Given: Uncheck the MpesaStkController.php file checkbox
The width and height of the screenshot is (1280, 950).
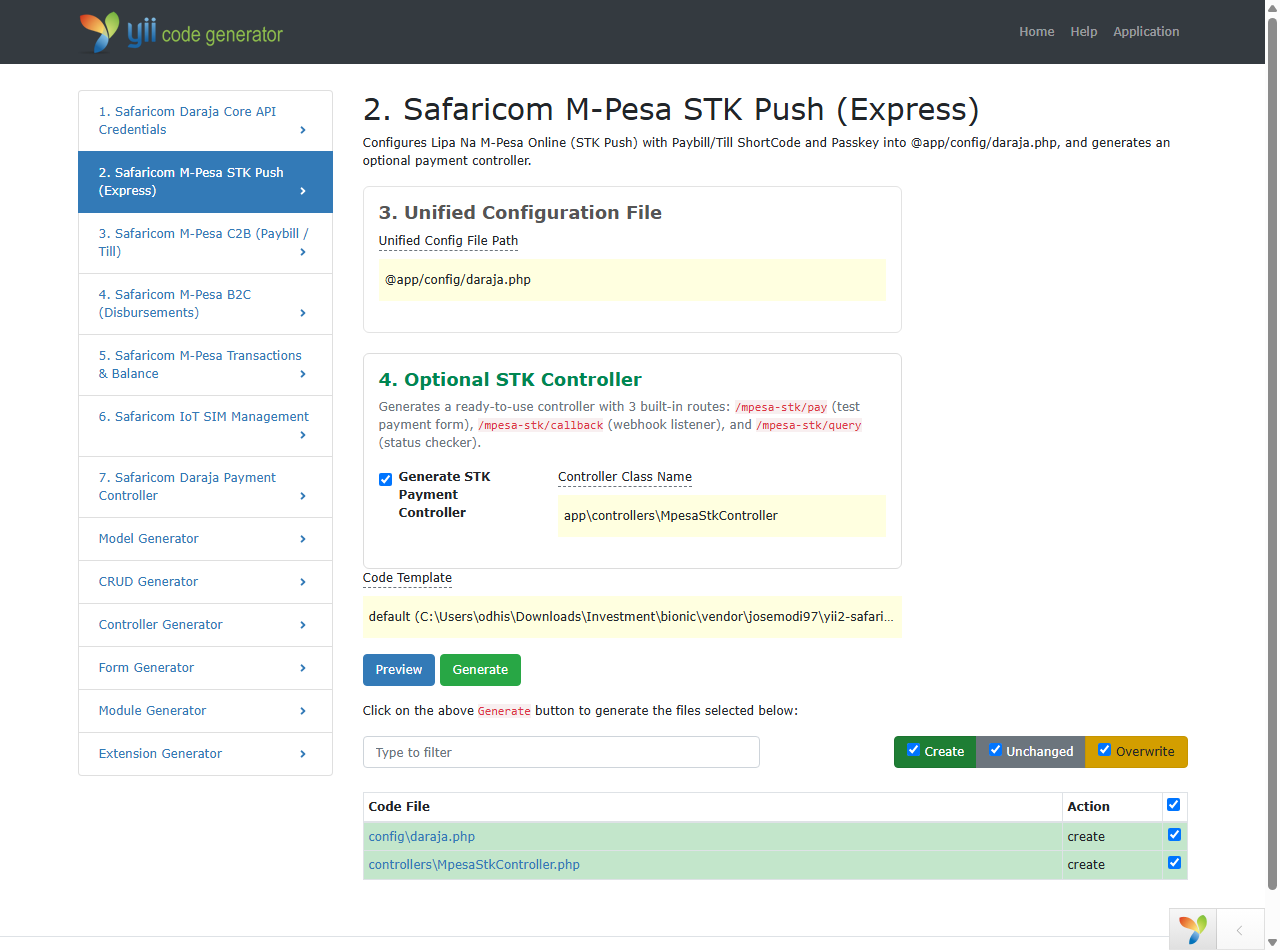Looking at the screenshot, I should pos(1174,863).
